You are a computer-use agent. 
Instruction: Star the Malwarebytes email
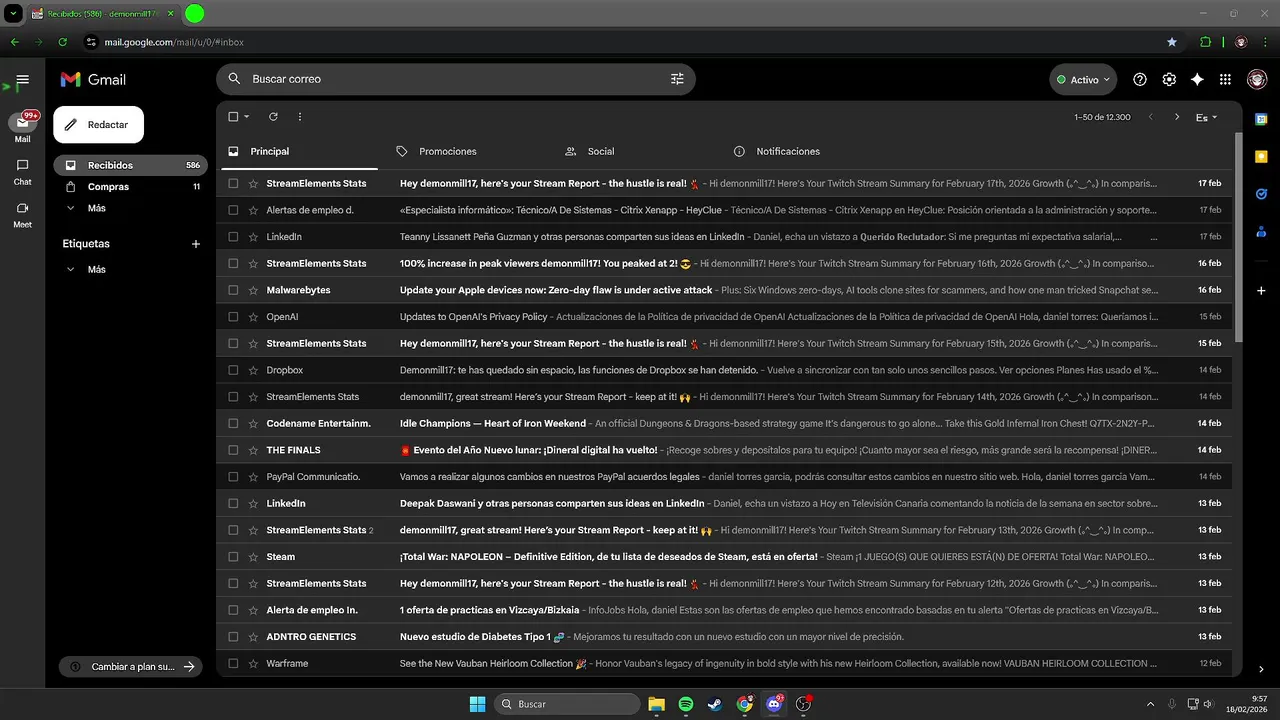coord(253,290)
